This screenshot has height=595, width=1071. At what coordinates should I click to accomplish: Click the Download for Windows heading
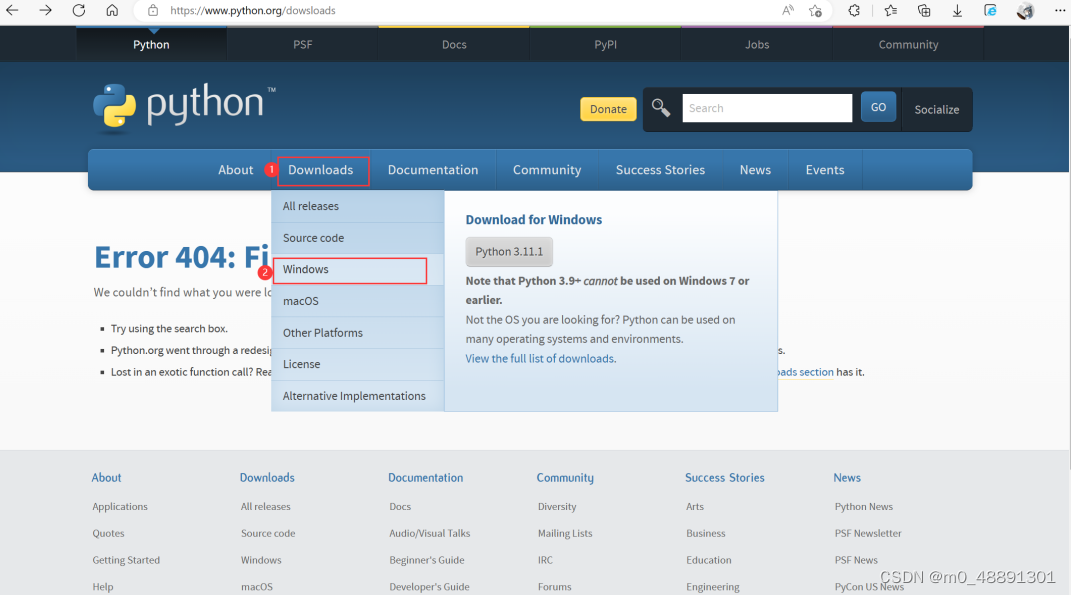coord(534,220)
